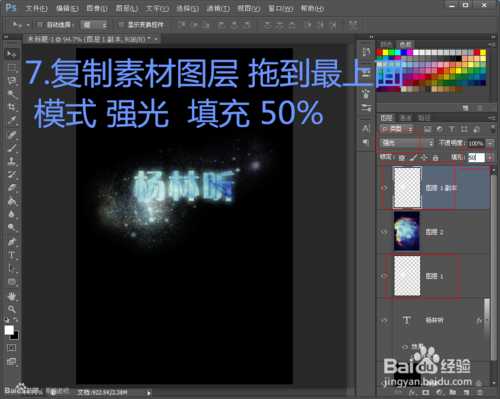This screenshot has height=399, width=500.
Task: Click the add adjustment layer button
Action: 439,392
